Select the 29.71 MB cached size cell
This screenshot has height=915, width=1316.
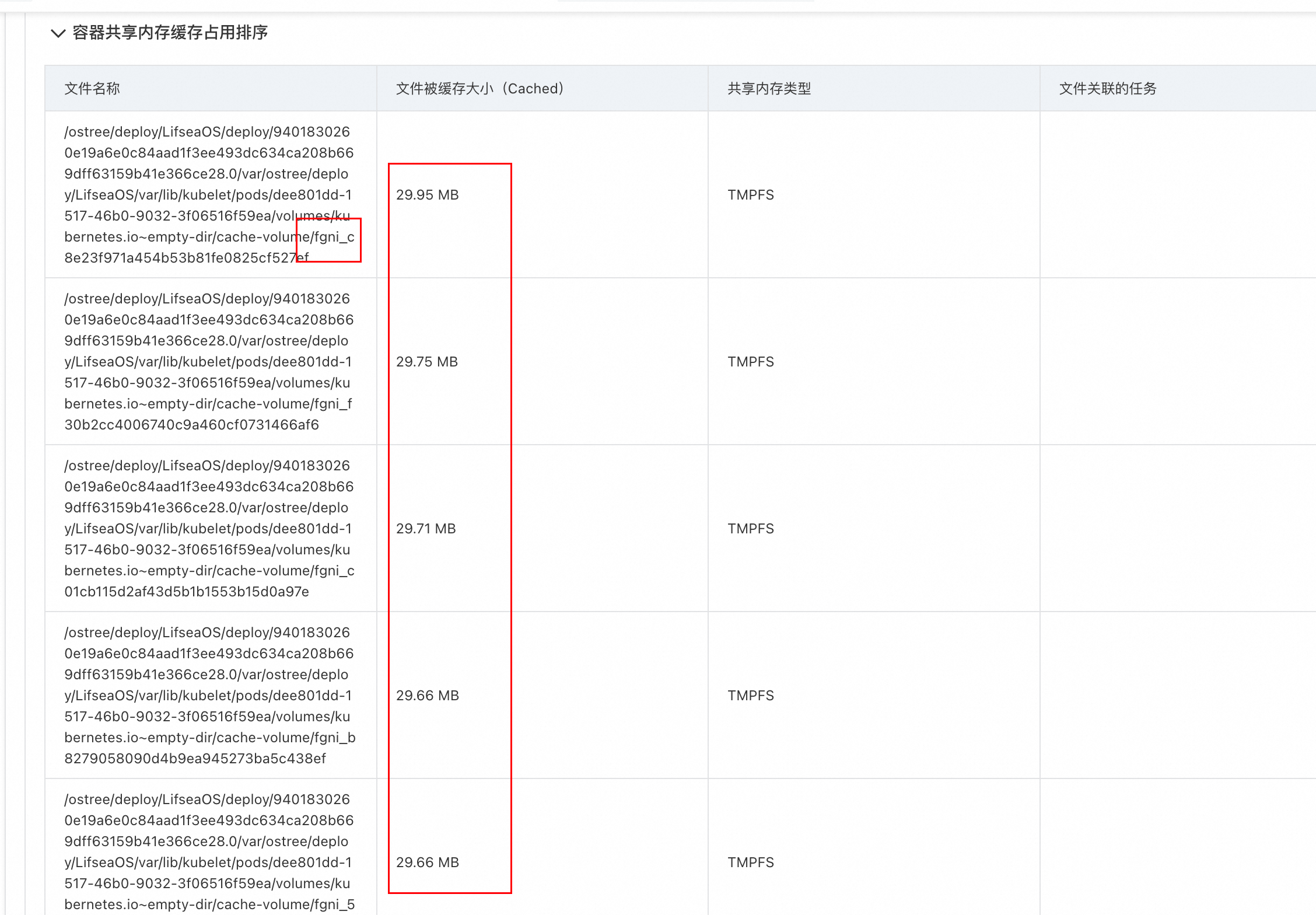(x=426, y=529)
